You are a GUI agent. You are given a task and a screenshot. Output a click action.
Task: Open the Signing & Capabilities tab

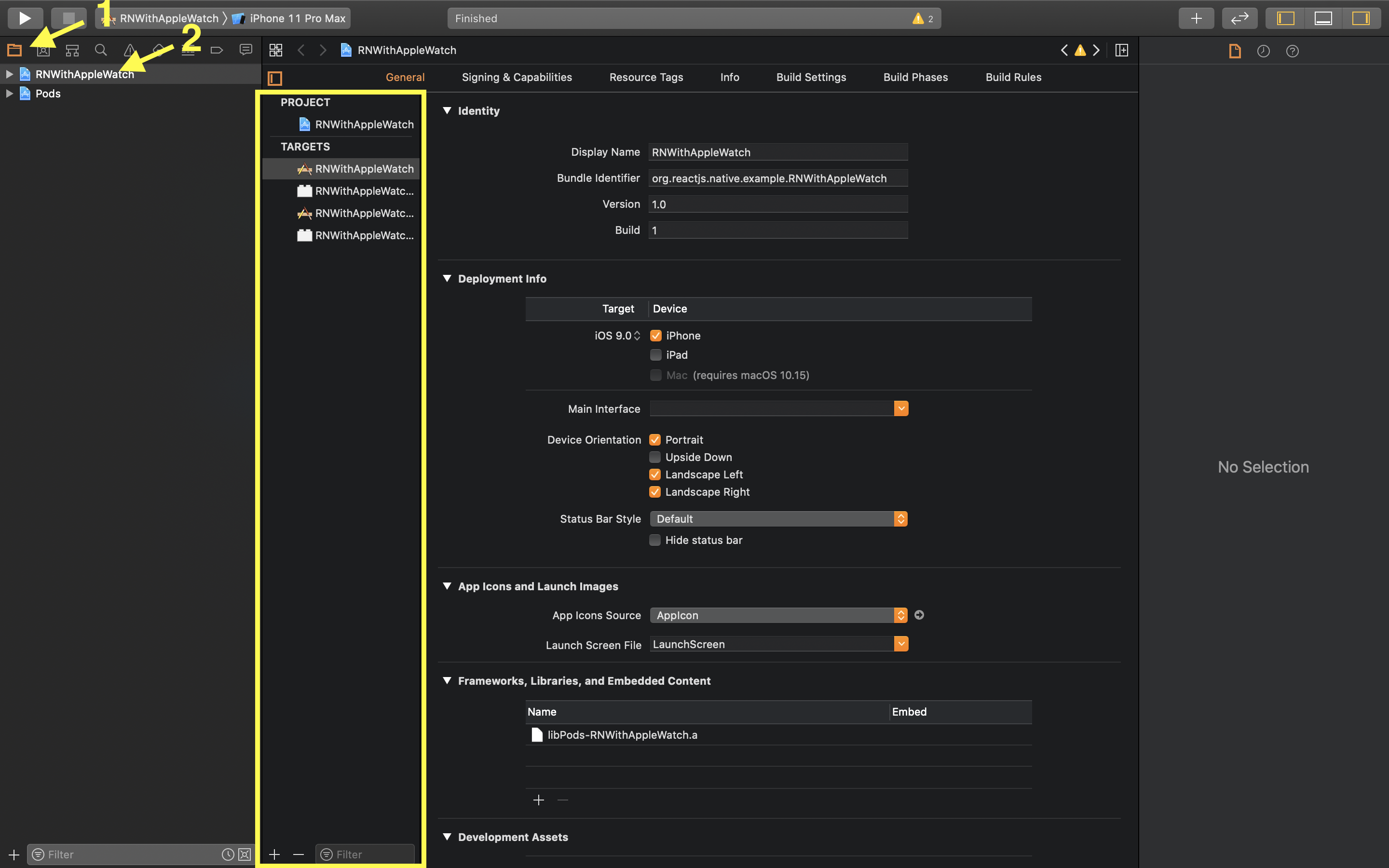516,77
